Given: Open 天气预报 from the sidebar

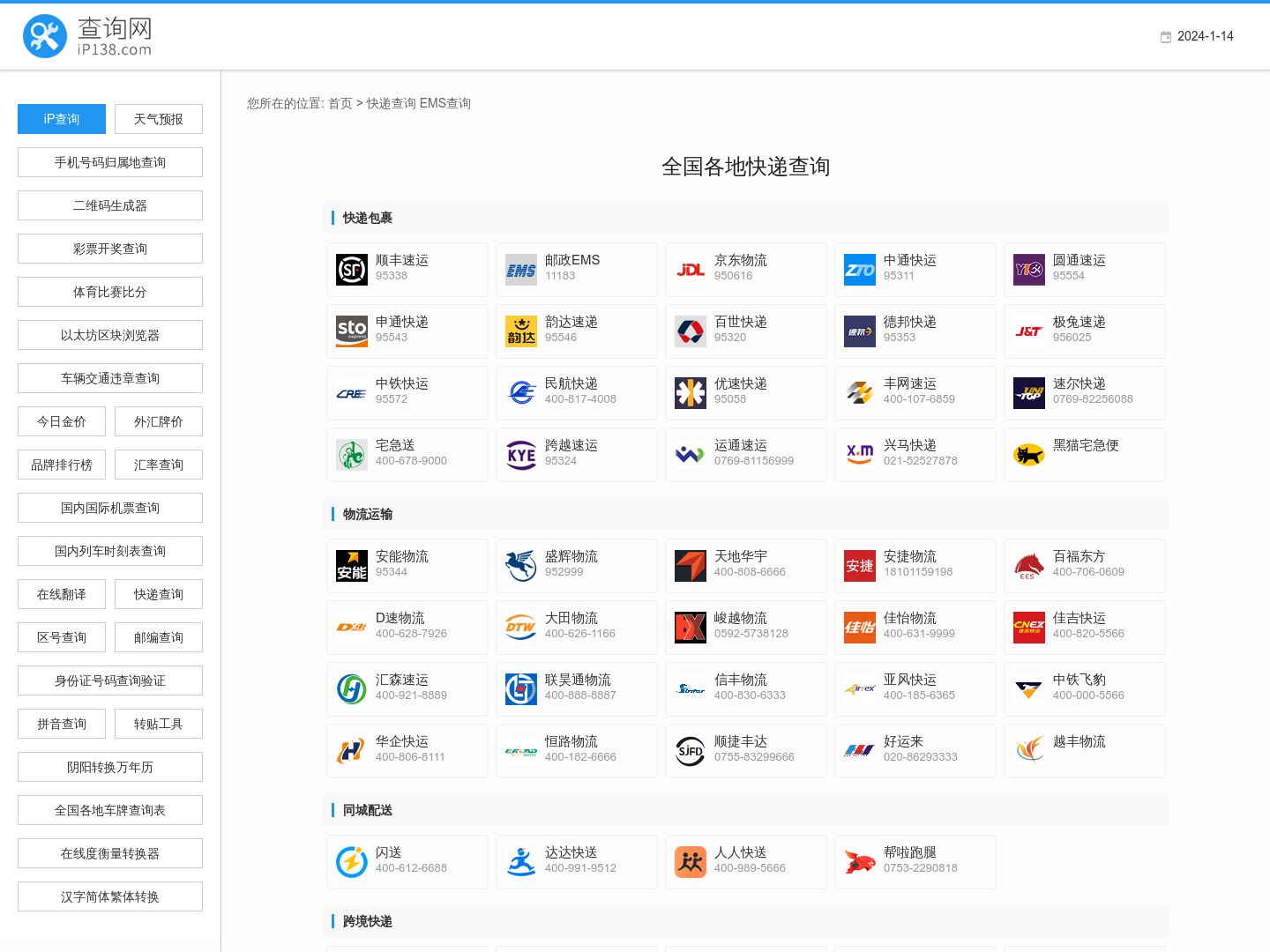Looking at the screenshot, I should [159, 119].
